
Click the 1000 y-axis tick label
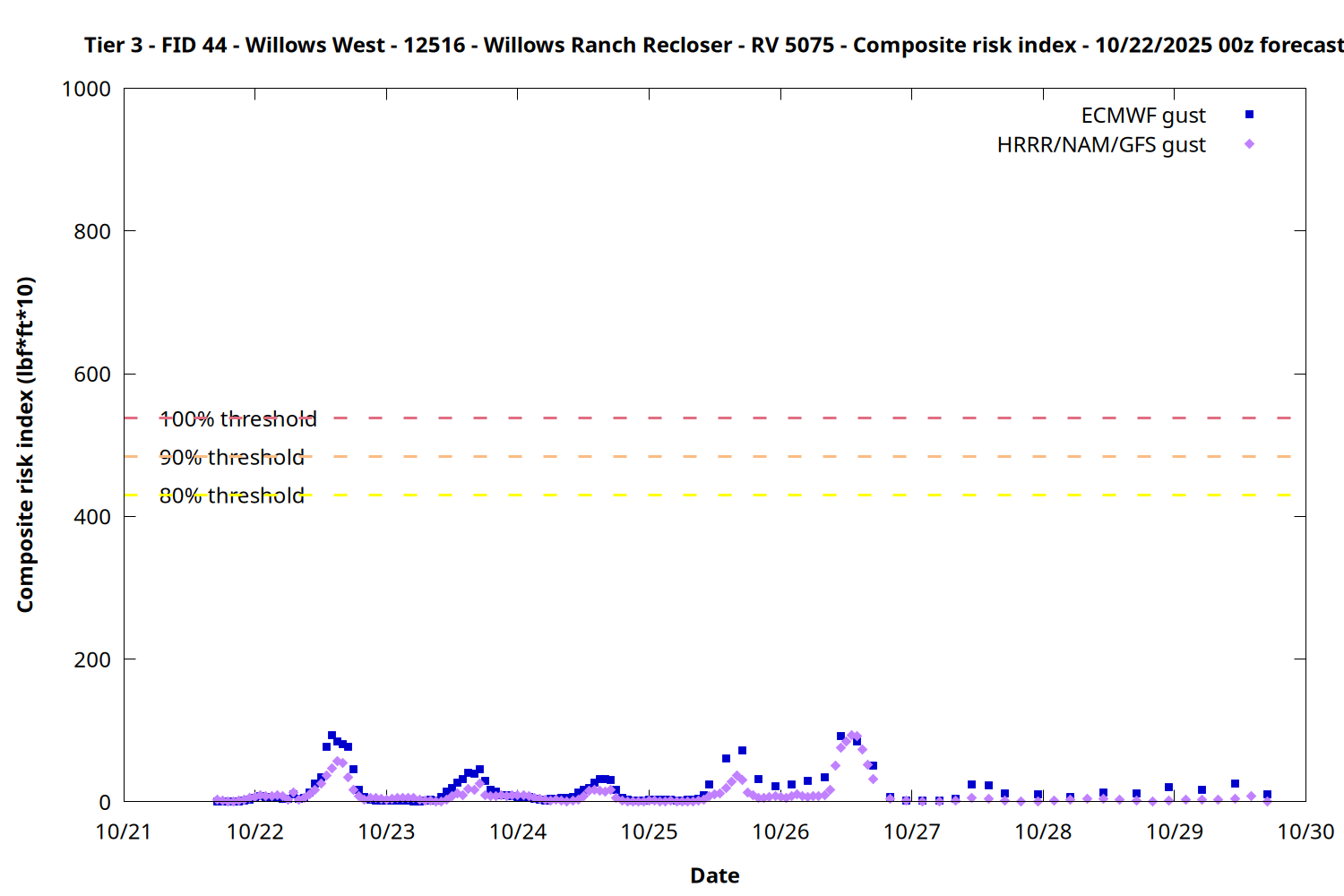tap(86, 89)
